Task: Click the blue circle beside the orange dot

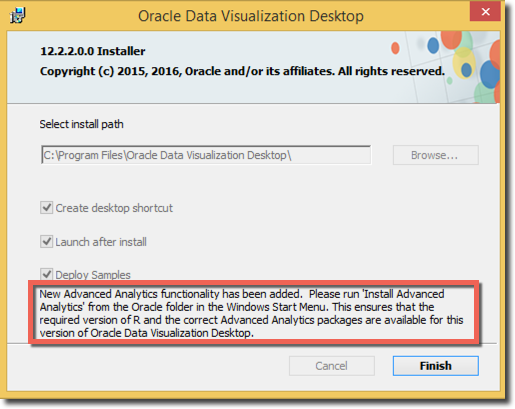Action: click(433, 45)
